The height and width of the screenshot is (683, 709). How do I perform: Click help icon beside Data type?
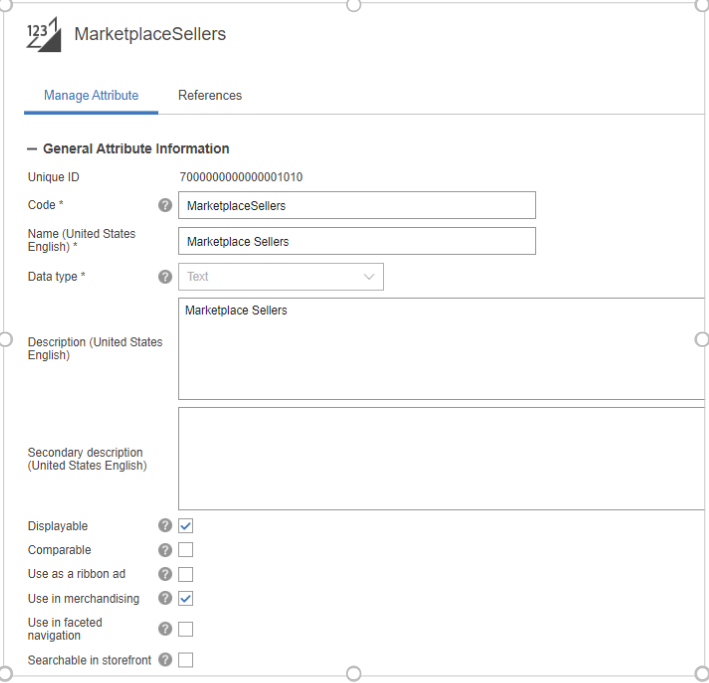click(166, 277)
